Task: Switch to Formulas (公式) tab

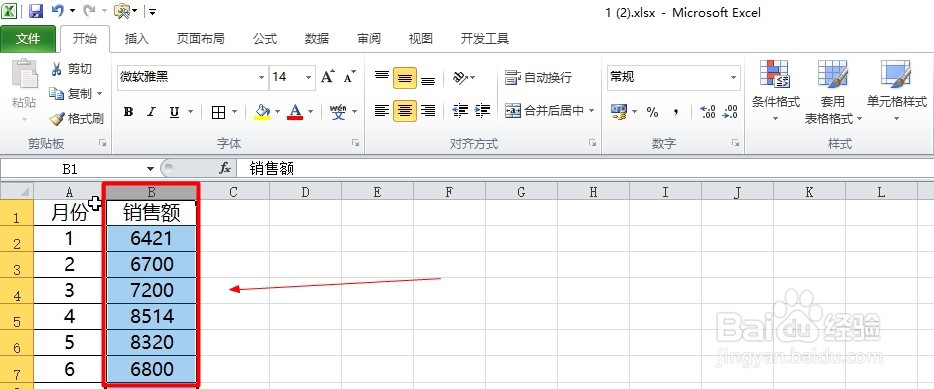Action: click(x=265, y=39)
